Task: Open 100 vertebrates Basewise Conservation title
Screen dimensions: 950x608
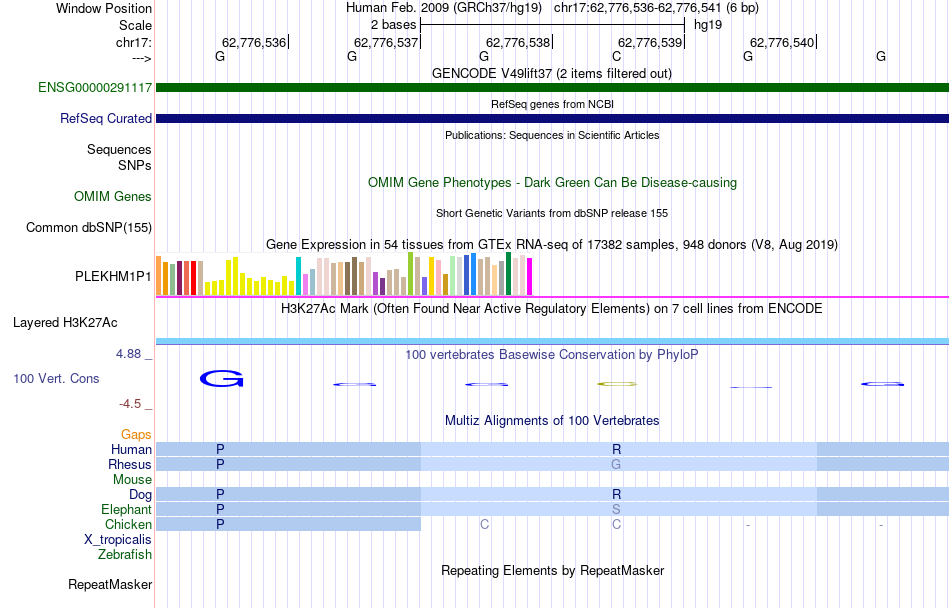Action: click(x=551, y=354)
